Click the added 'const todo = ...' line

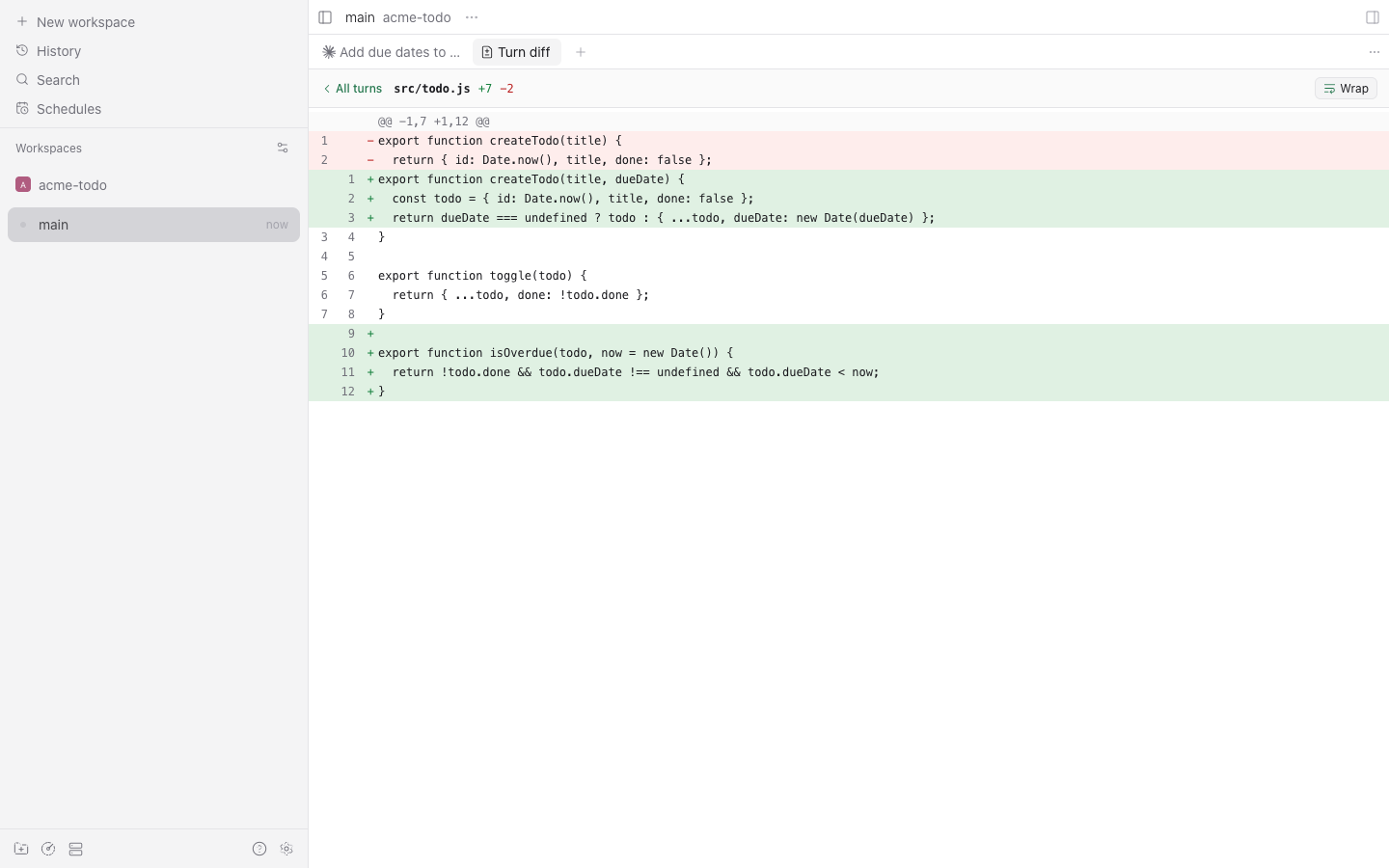coord(849,199)
